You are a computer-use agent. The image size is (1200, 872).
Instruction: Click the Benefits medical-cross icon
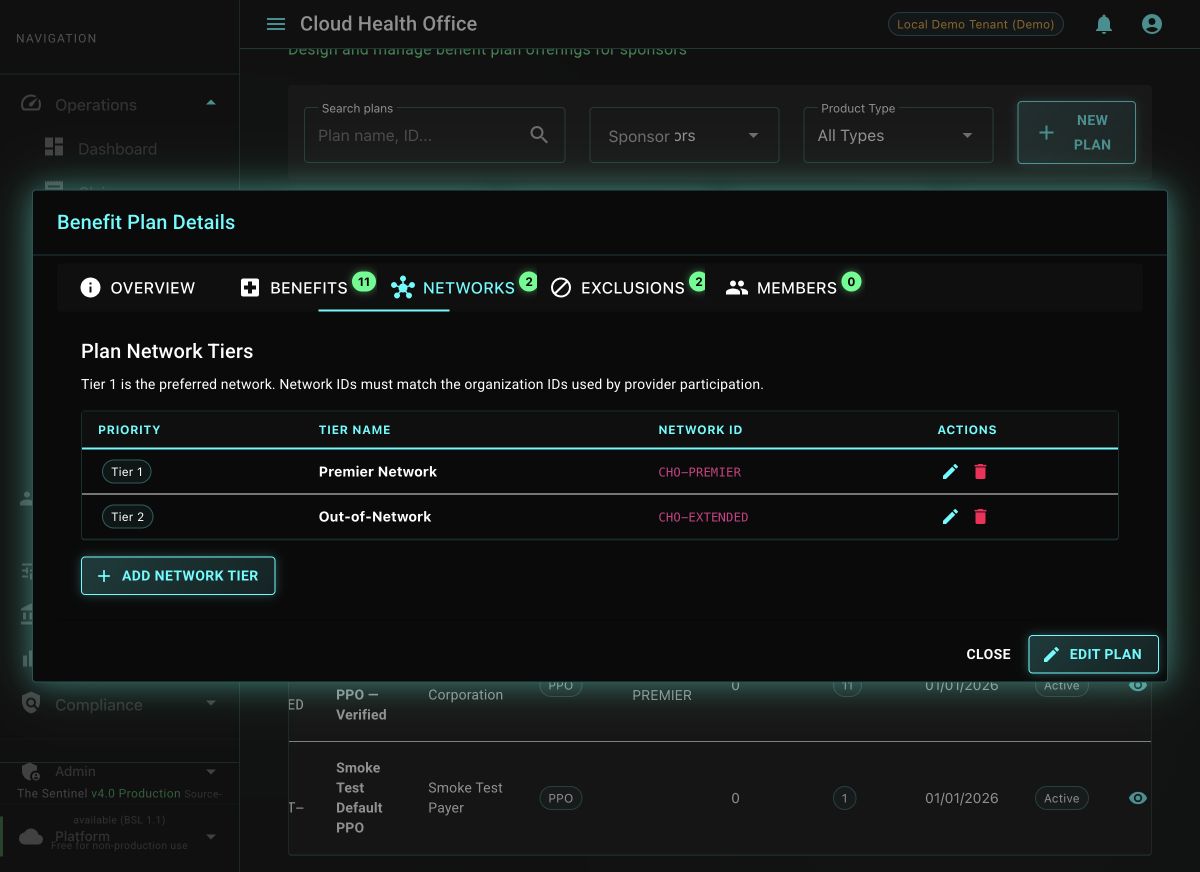[250, 288]
